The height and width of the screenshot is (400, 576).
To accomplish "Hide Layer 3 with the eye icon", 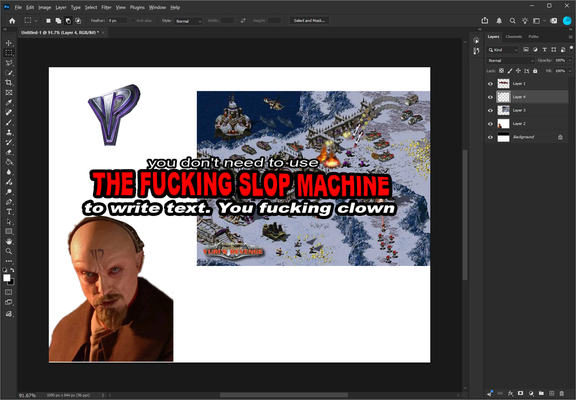I will tap(490, 111).
